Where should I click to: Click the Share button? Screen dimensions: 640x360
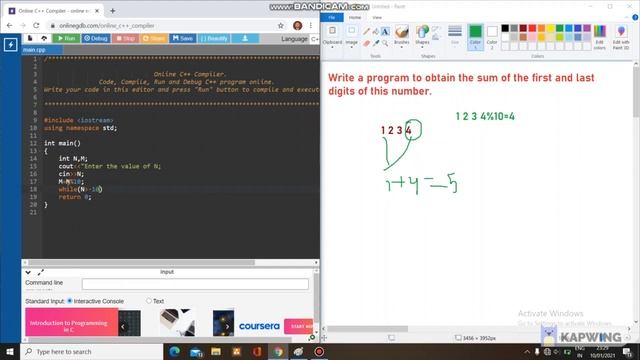click(x=154, y=38)
